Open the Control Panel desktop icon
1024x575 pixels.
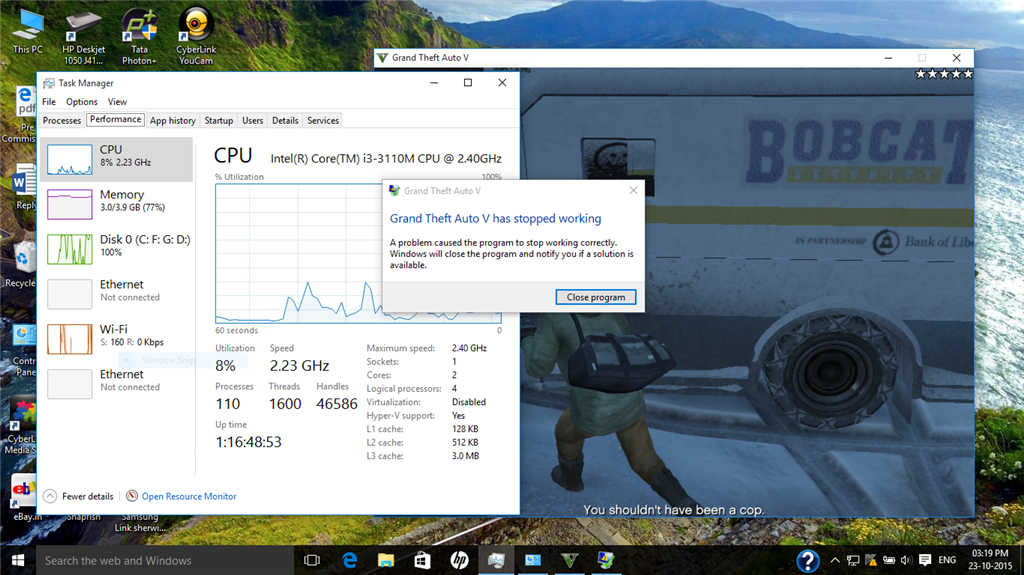coord(24,350)
